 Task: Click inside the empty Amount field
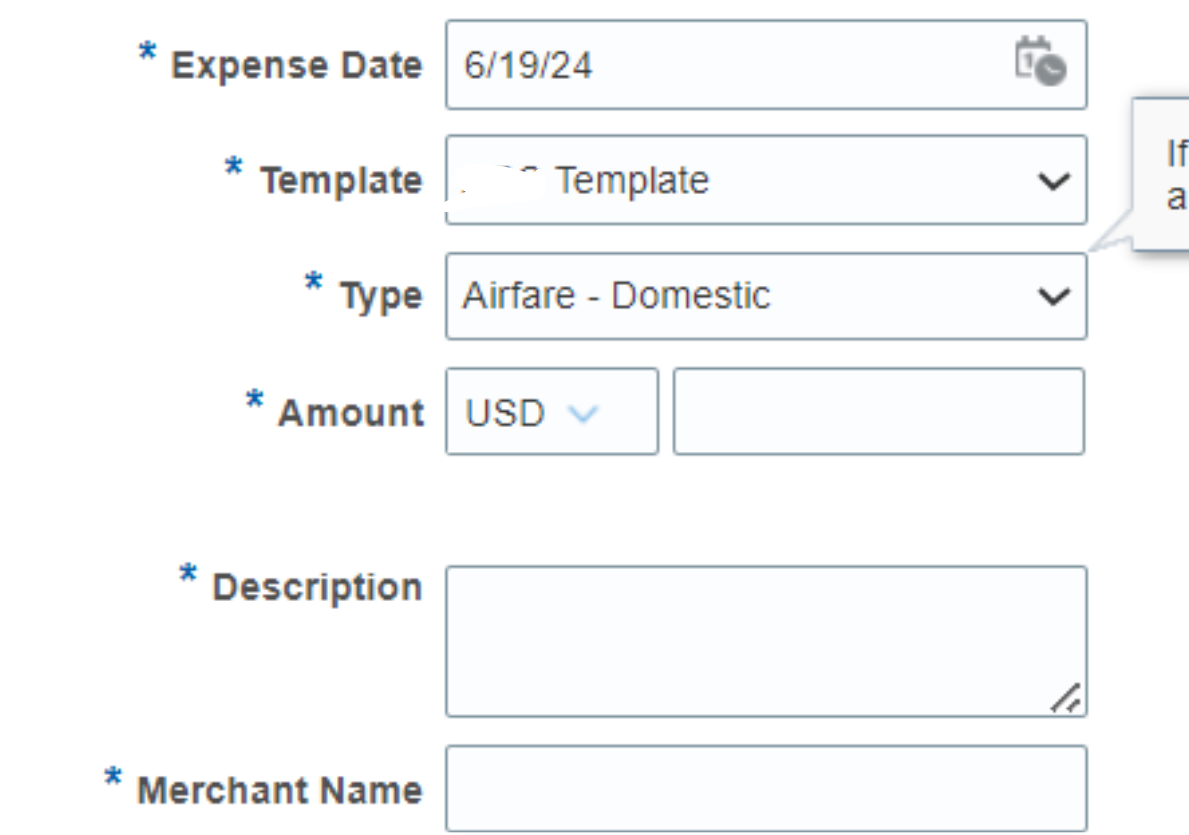[880, 412]
